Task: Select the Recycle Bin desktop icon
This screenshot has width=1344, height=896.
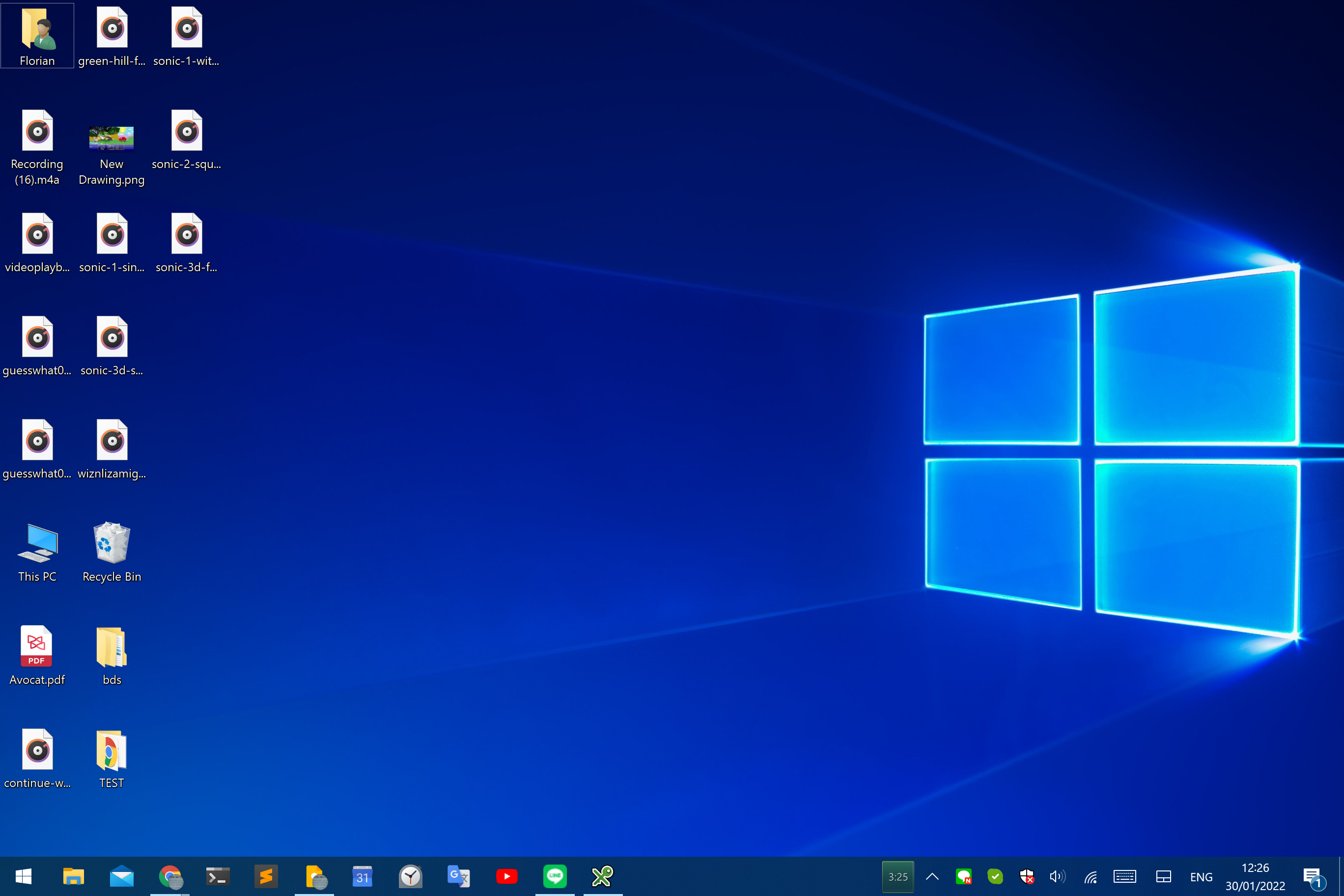Action: (112, 552)
